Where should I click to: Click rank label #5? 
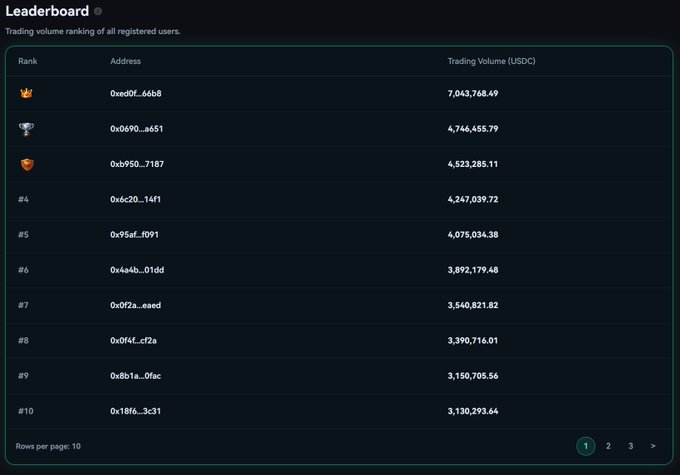pos(23,235)
